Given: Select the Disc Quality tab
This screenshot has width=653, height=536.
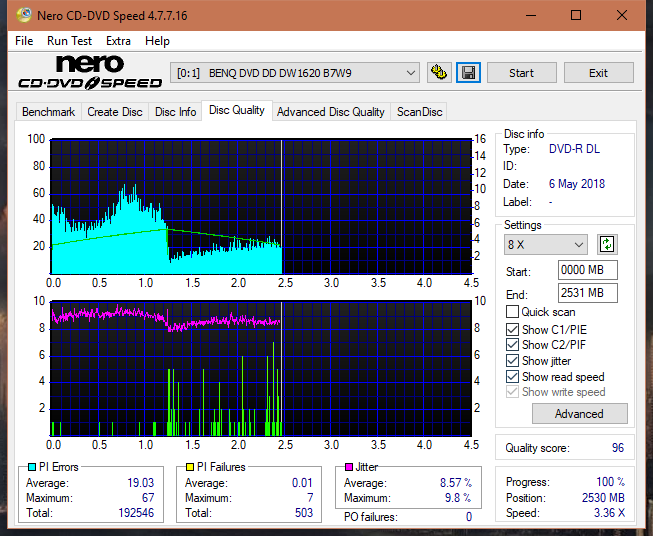Looking at the screenshot, I should [237, 110].
